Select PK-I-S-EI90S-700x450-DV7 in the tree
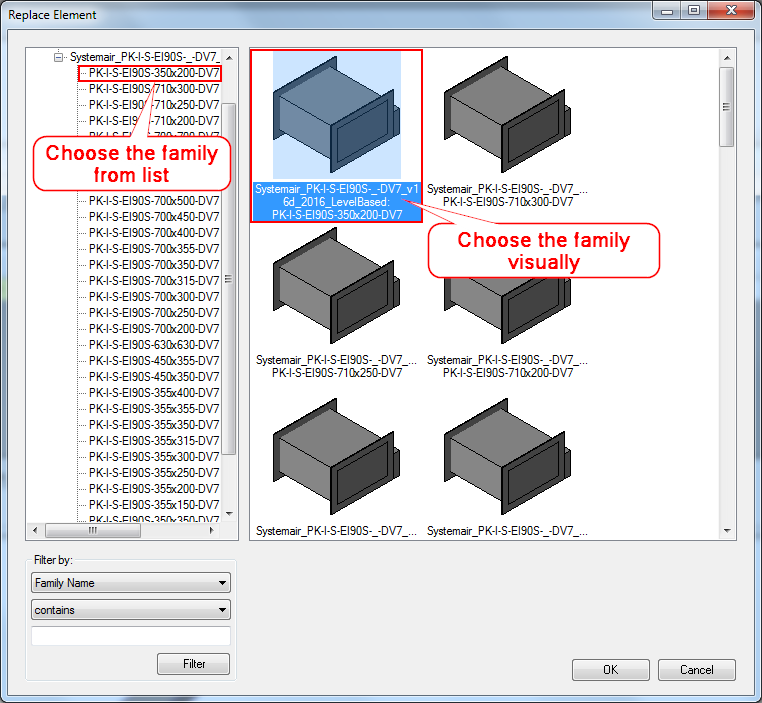Viewport: 762px width, 703px height. point(154,217)
